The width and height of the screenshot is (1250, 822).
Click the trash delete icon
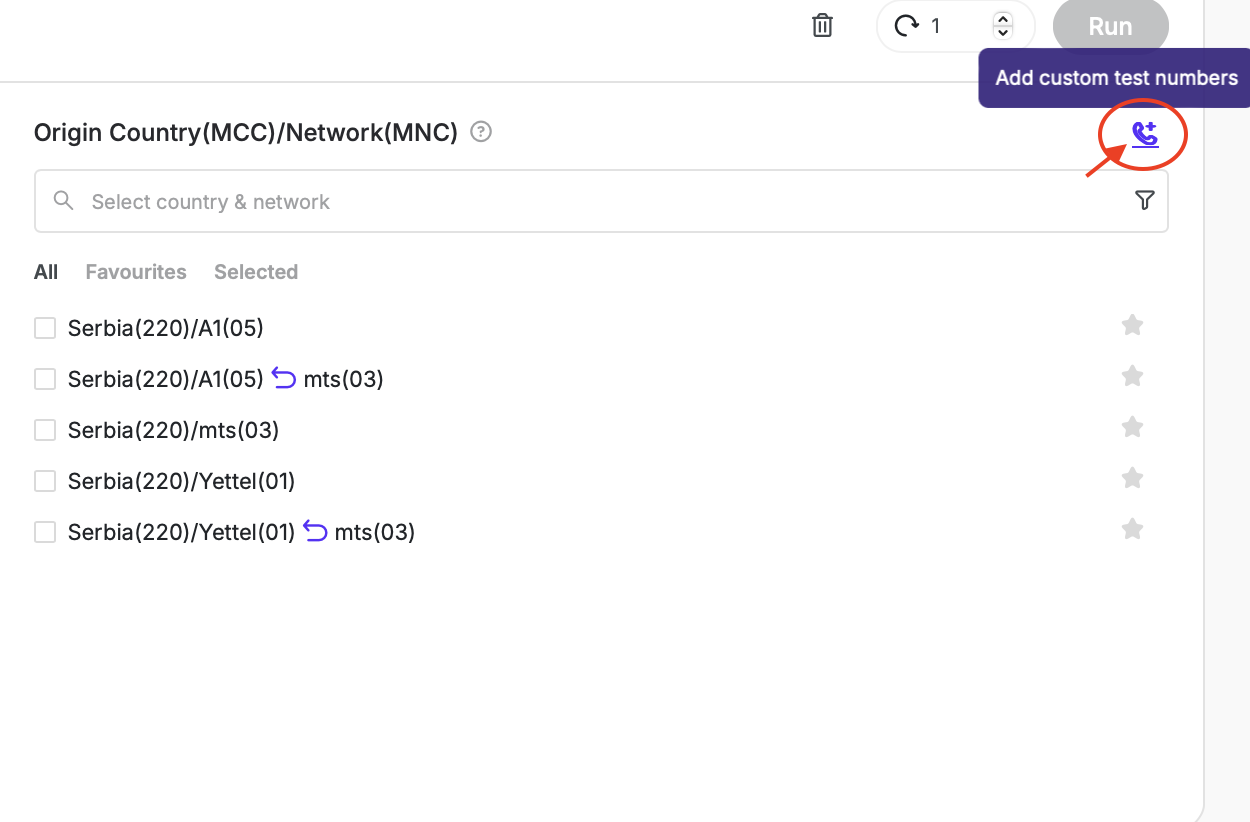[822, 26]
